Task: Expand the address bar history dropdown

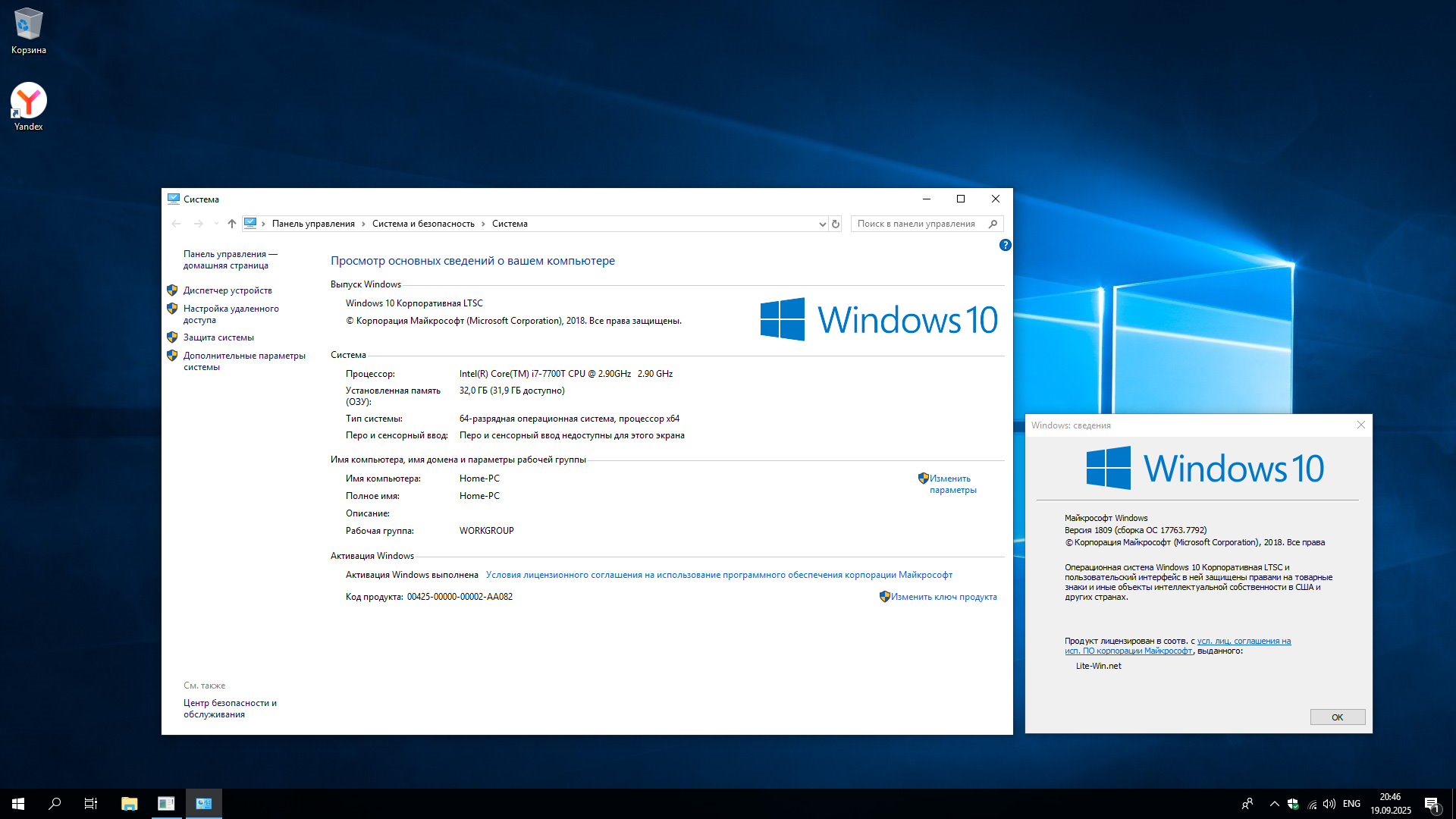Action: (822, 224)
